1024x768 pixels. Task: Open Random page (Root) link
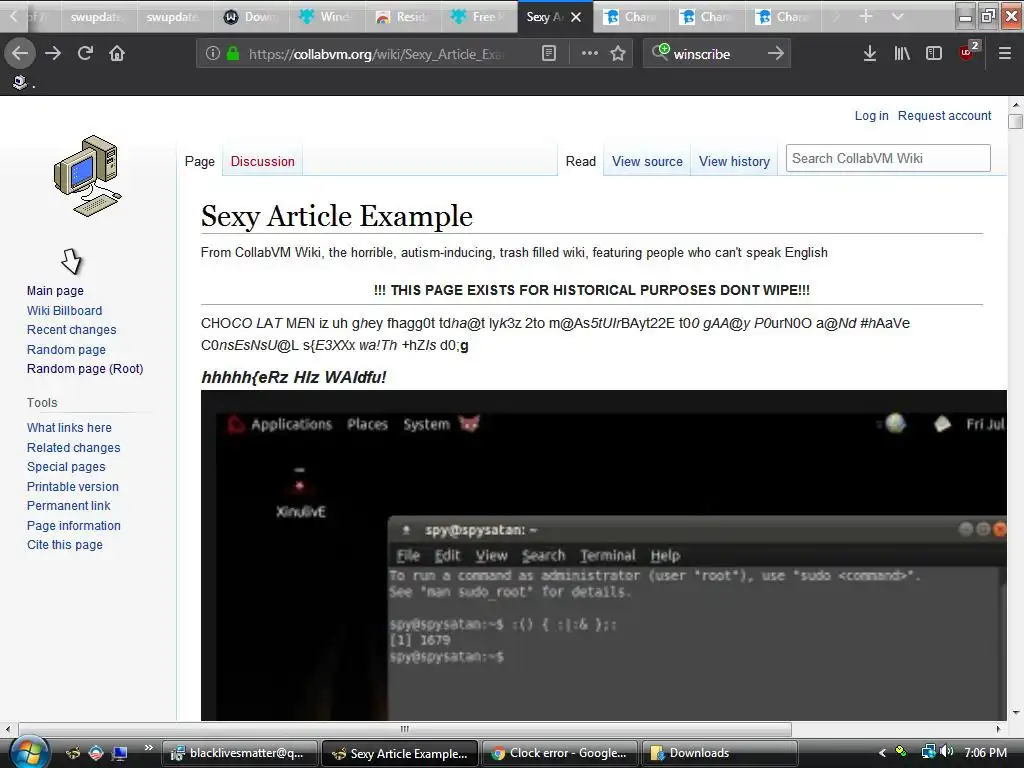(85, 369)
